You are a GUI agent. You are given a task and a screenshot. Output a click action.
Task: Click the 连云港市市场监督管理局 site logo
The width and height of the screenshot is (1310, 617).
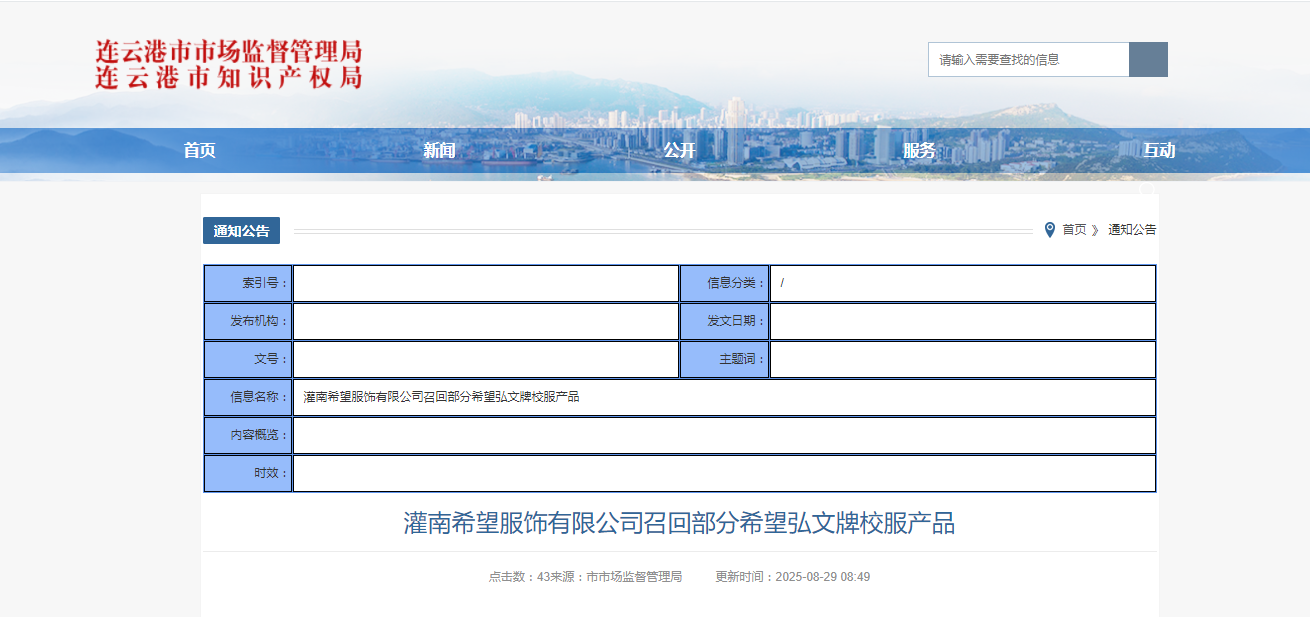click(x=228, y=64)
